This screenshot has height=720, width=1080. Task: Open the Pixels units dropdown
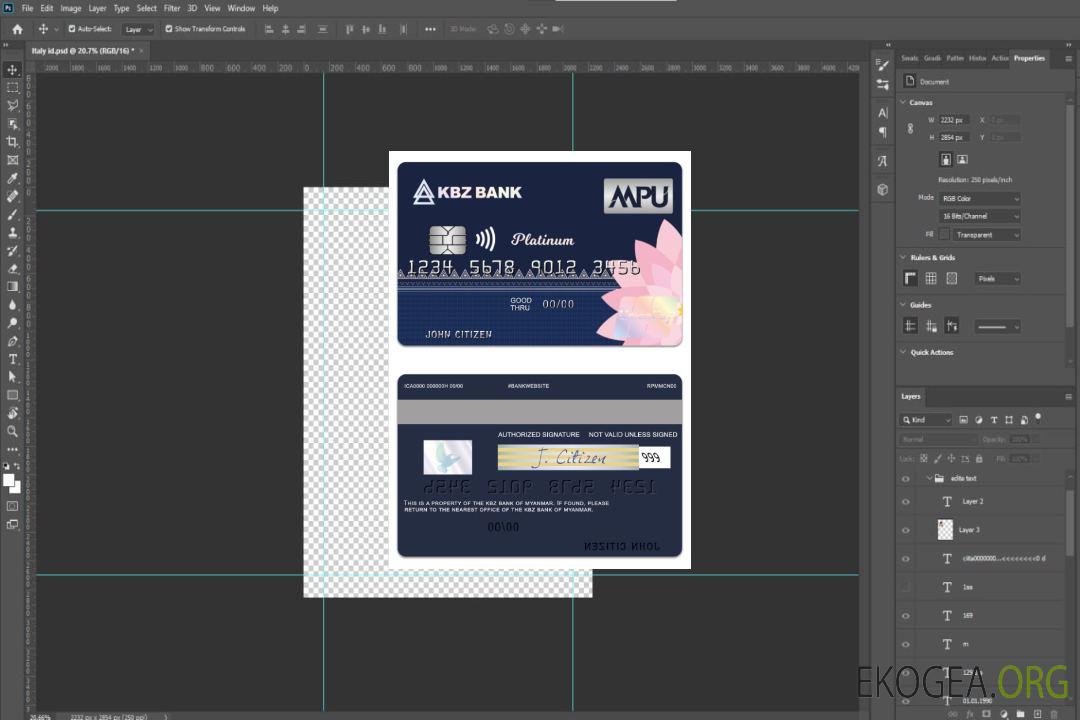997,279
